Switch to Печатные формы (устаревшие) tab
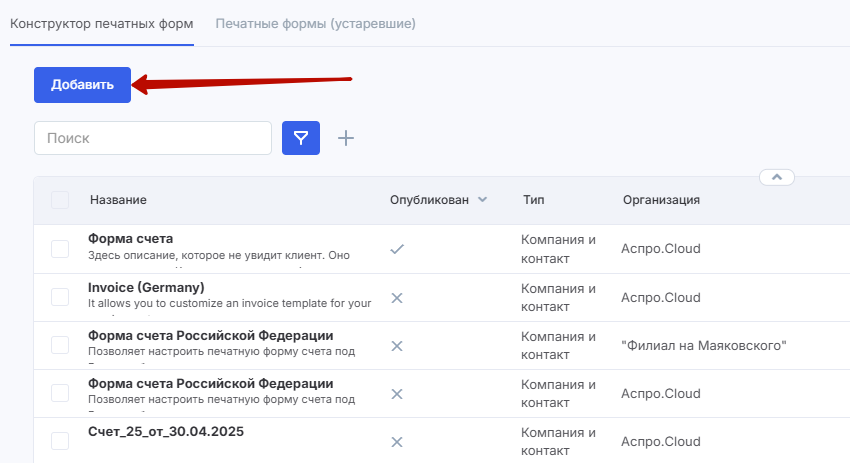The image size is (850, 463). pyautogui.click(x=315, y=23)
